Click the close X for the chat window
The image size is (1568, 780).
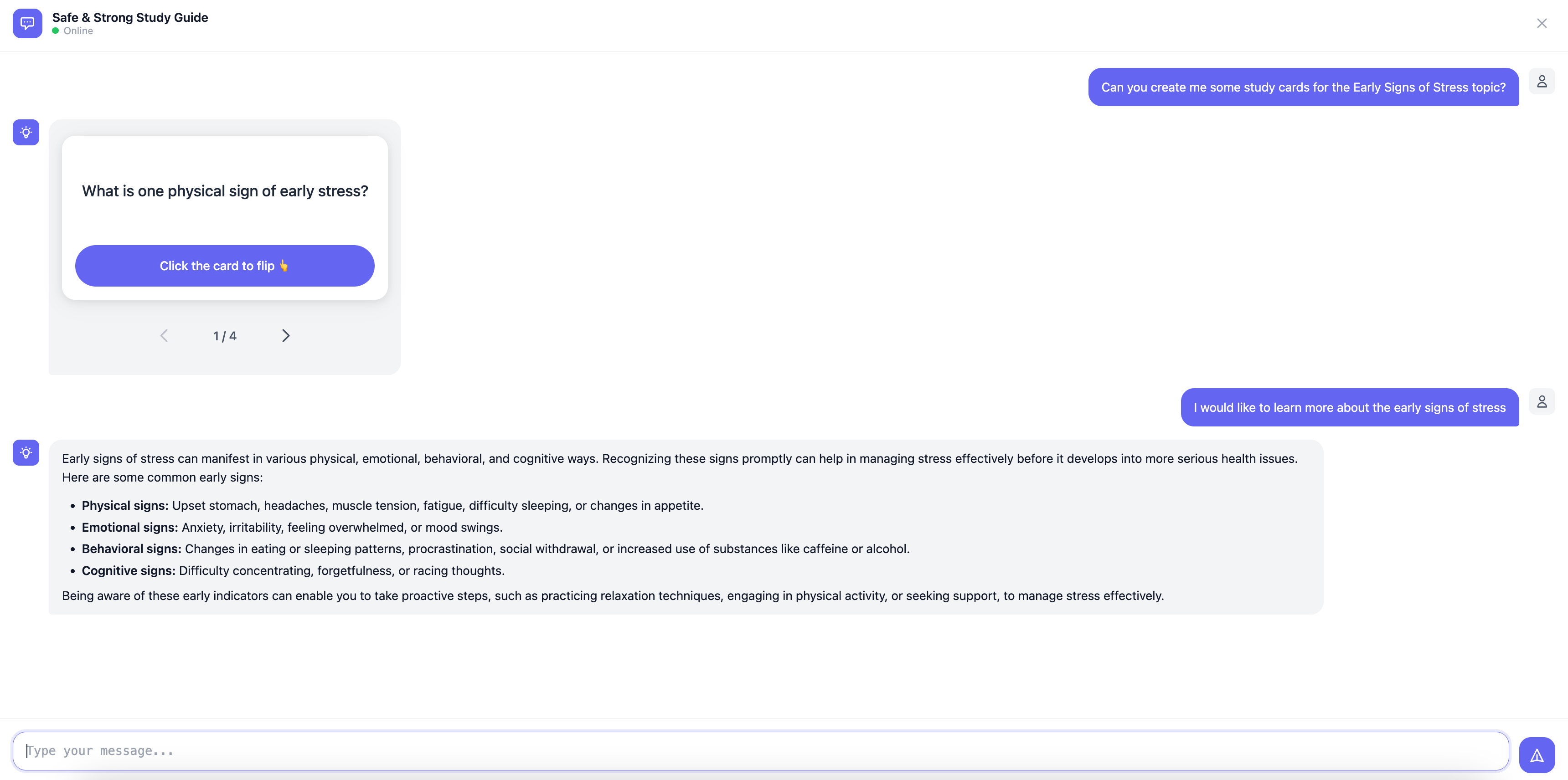pos(1541,23)
